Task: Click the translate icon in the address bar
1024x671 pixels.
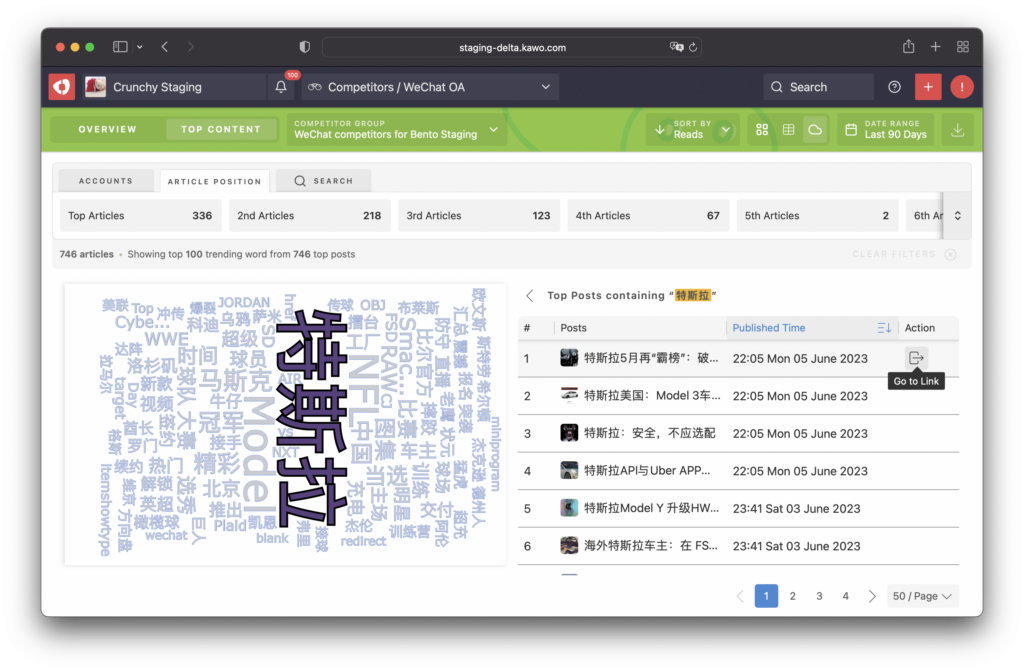Action: [676, 47]
